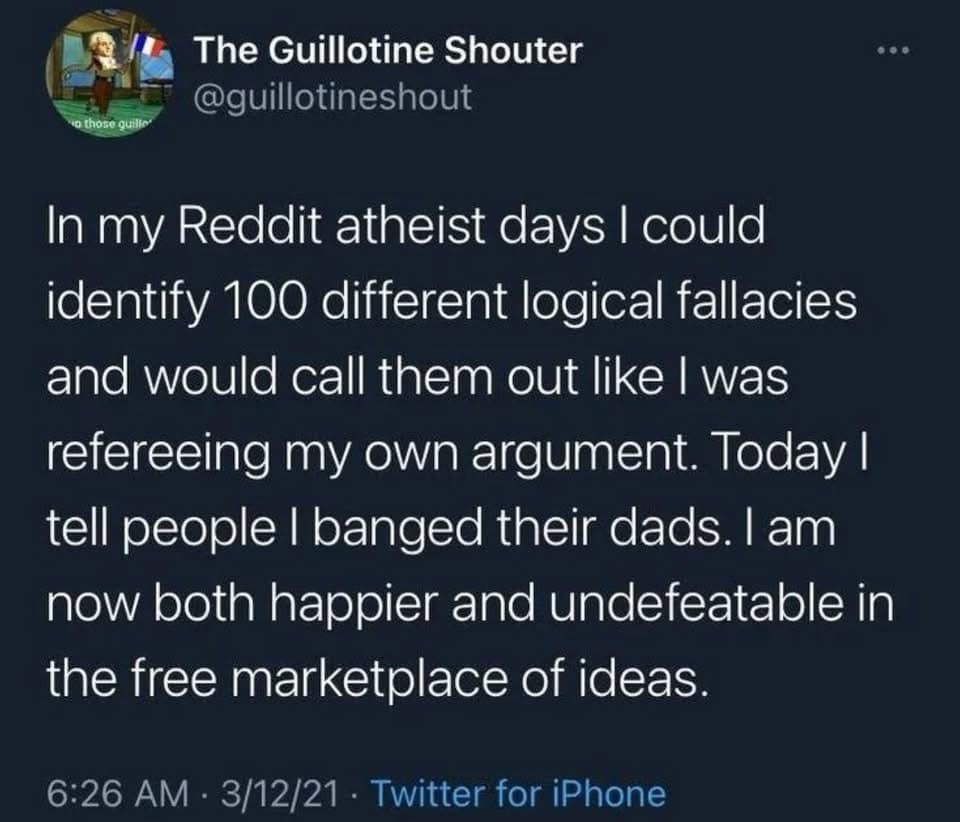
Task: Click the line mentioning Reddit atheist days
Action: click(x=404, y=226)
